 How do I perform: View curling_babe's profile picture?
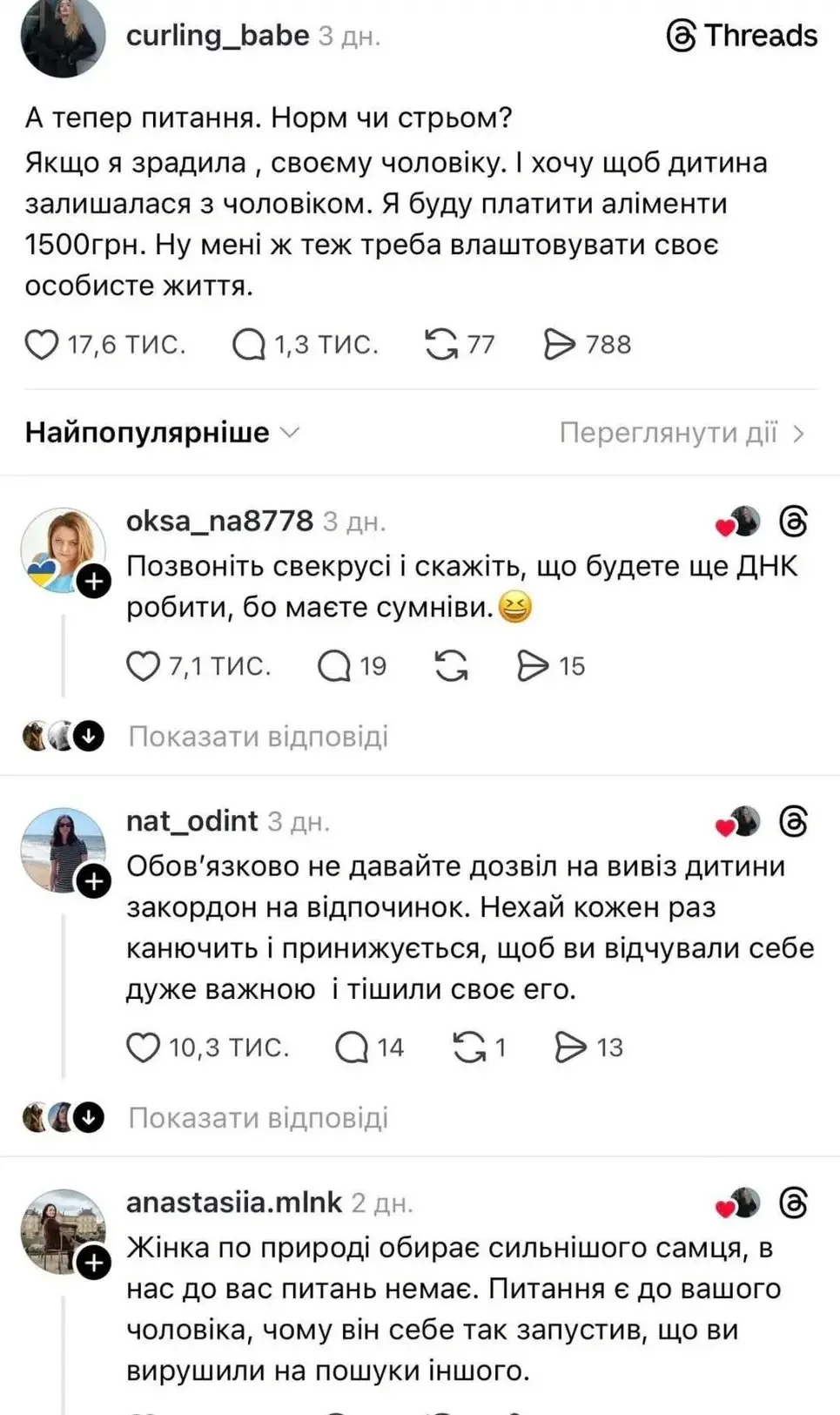point(63,37)
